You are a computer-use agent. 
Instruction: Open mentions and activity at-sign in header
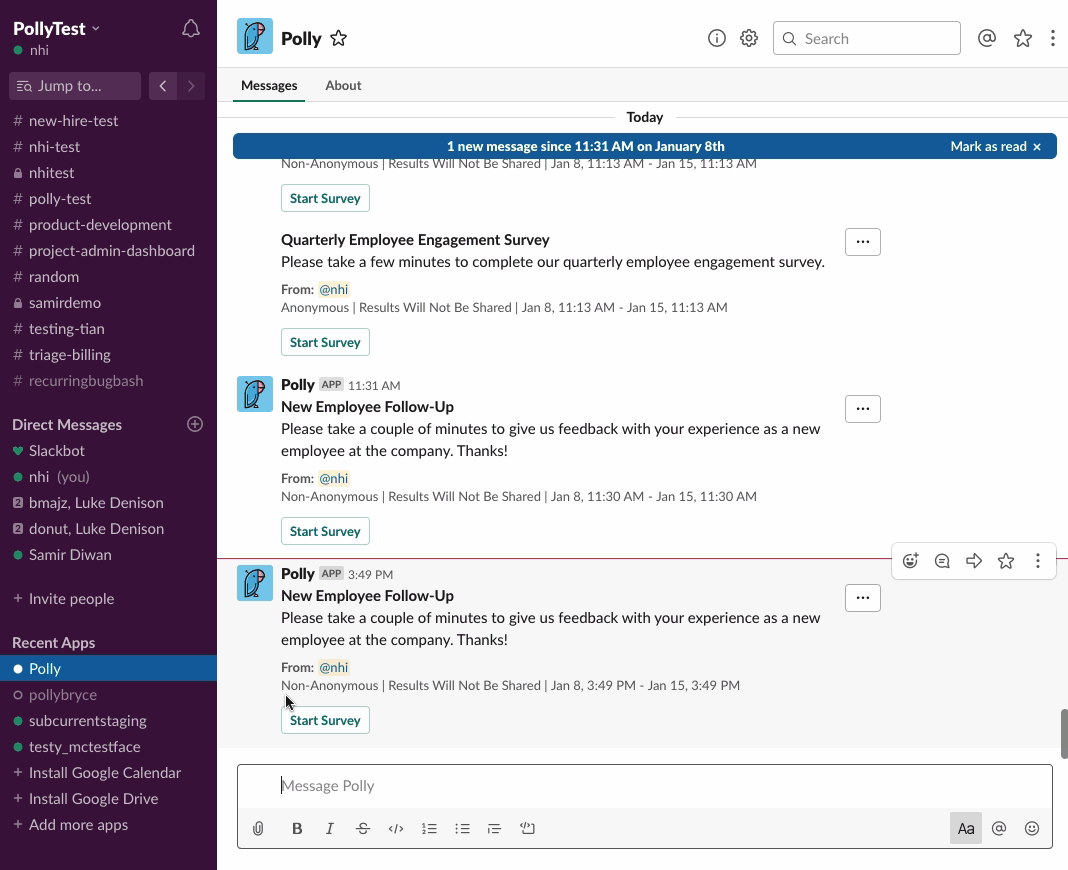point(987,38)
